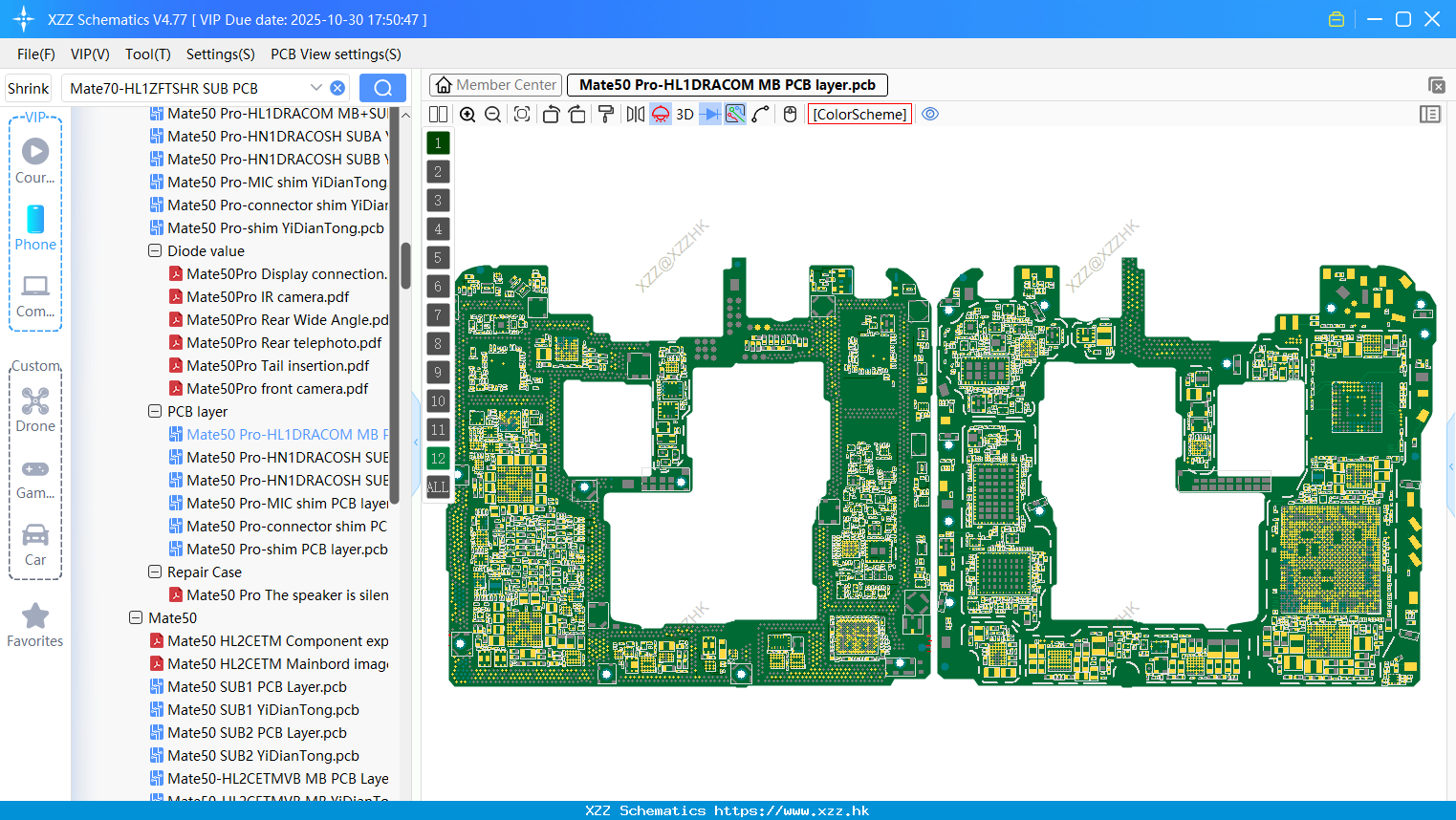The width and height of the screenshot is (1456, 820).
Task: Open Mate50Pro front camera.pdf
Action: [269, 388]
